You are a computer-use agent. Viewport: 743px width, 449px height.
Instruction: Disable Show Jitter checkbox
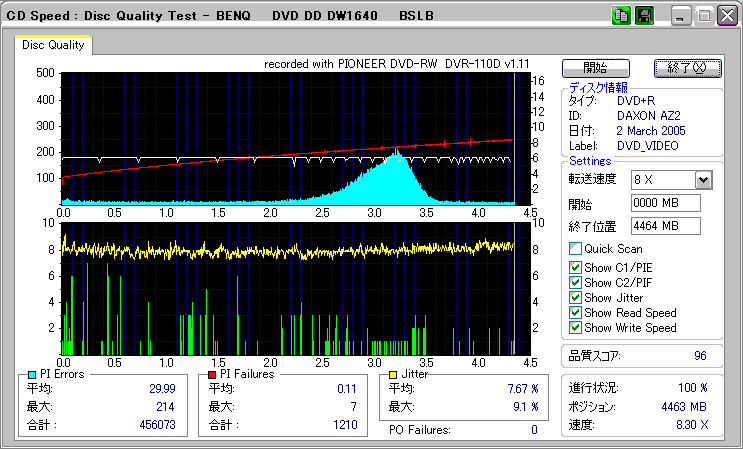point(575,298)
